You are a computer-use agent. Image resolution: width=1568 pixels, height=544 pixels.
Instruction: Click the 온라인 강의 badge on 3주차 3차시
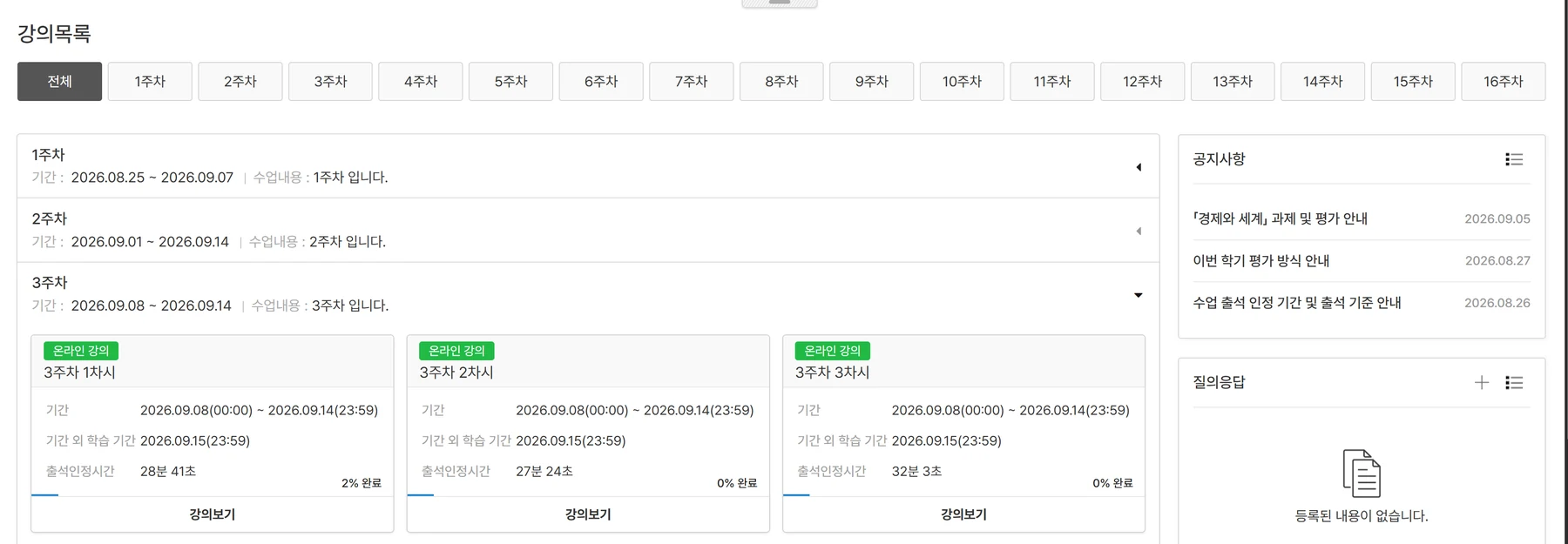click(x=833, y=351)
